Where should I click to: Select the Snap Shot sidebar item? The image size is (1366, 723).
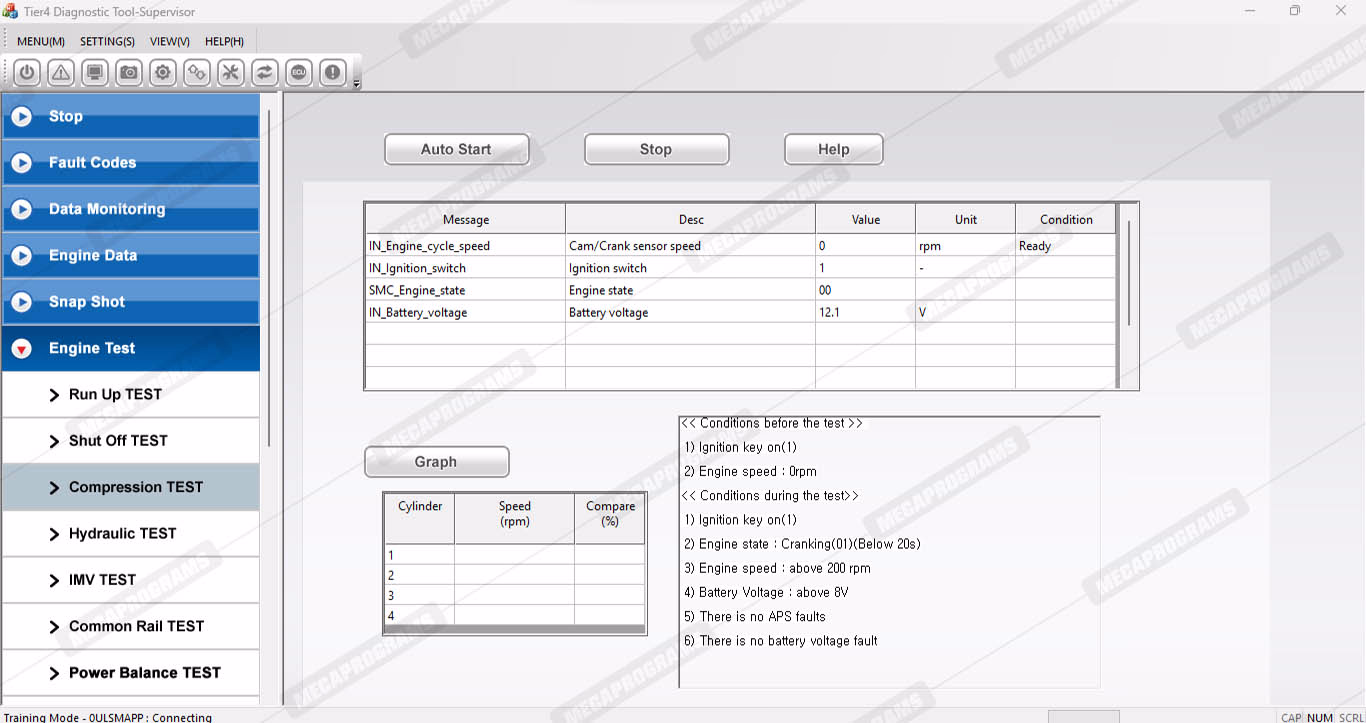(131, 302)
